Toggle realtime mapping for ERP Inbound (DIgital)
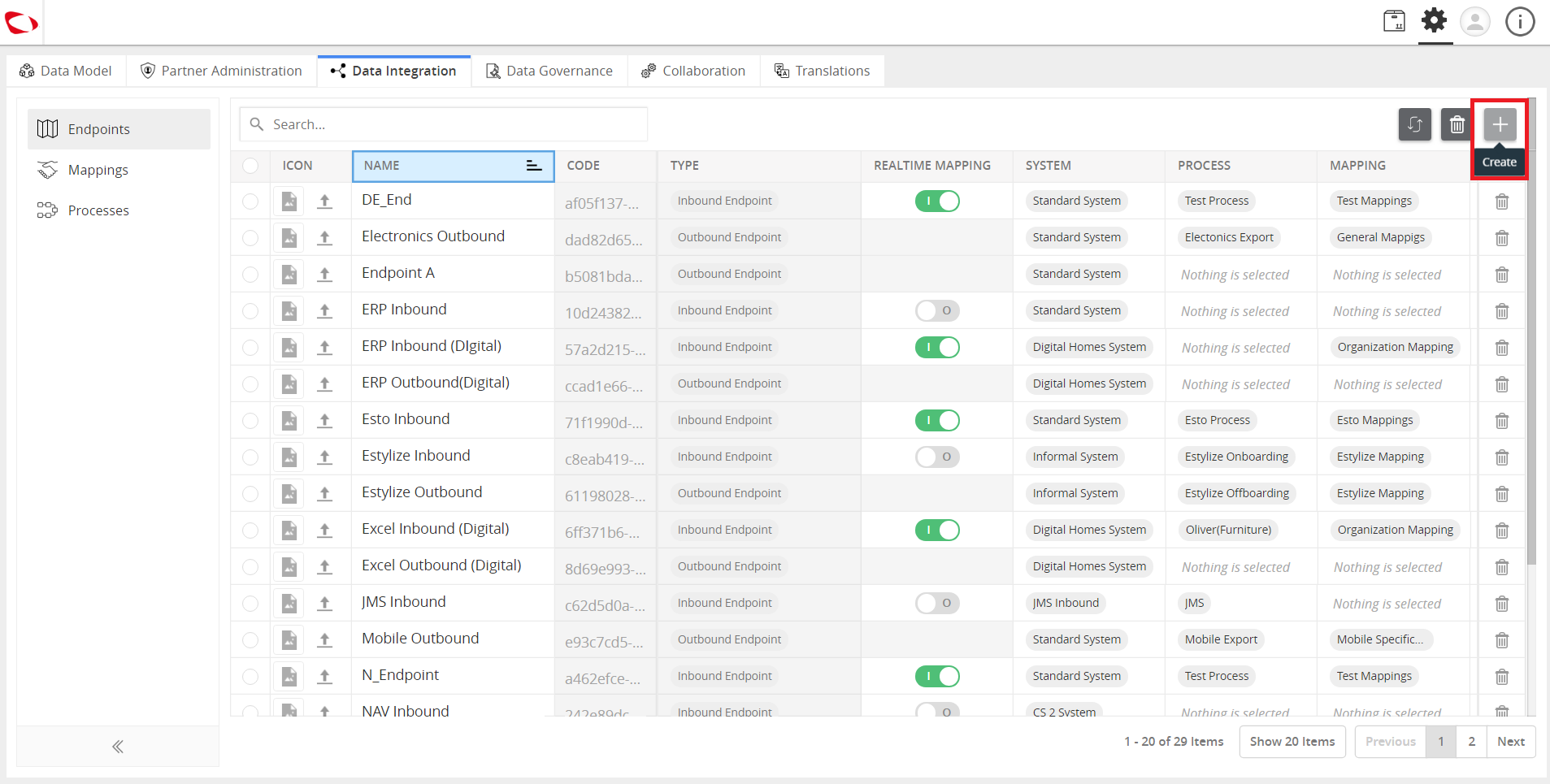 937,347
